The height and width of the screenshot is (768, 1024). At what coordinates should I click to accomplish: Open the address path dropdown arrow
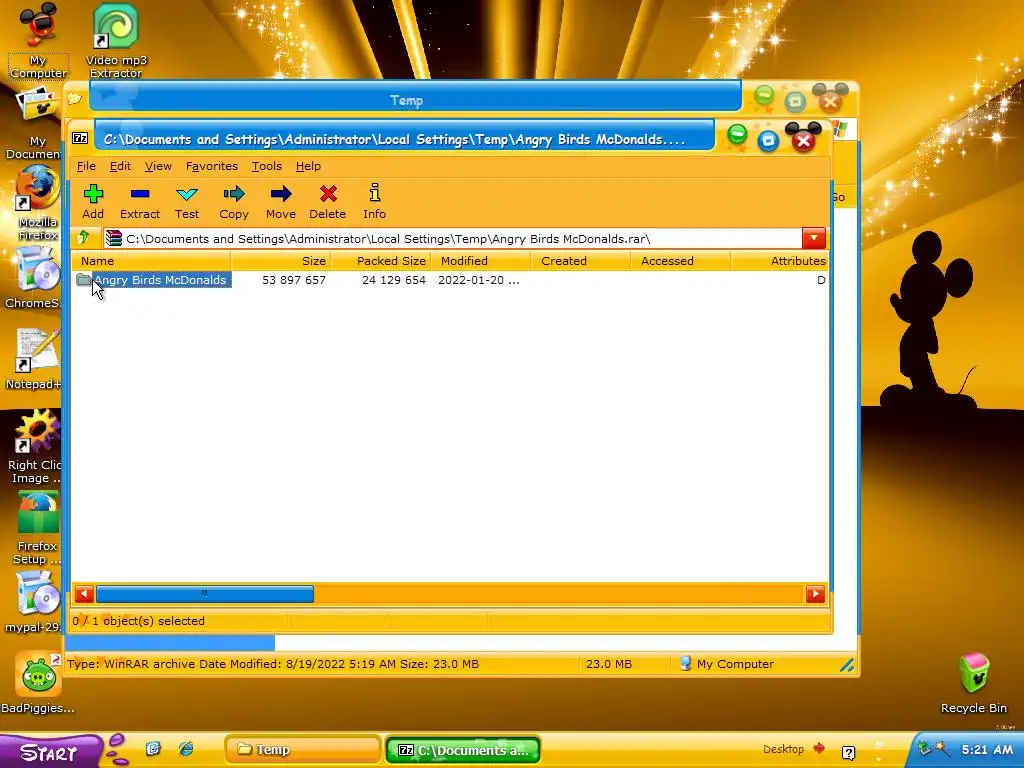tap(814, 238)
